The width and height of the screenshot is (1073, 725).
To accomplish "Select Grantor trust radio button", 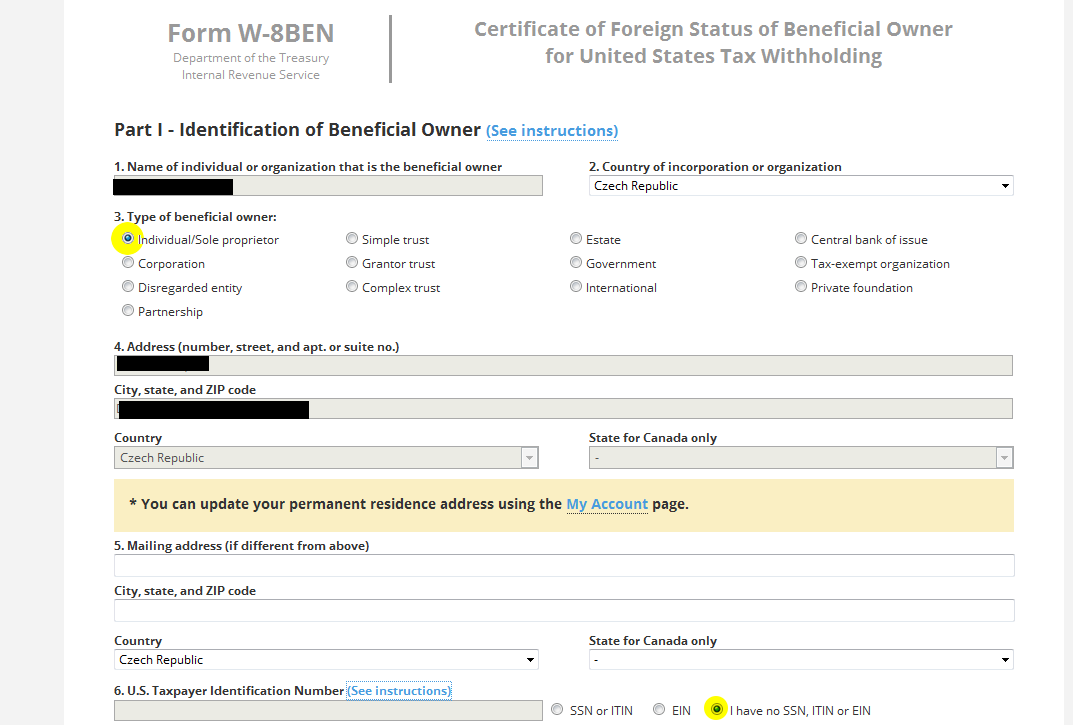I will coord(352,263).
